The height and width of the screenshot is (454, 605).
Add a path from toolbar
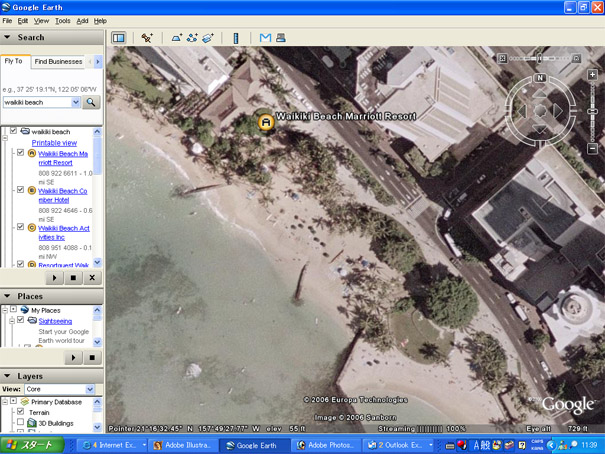(192, 38)
